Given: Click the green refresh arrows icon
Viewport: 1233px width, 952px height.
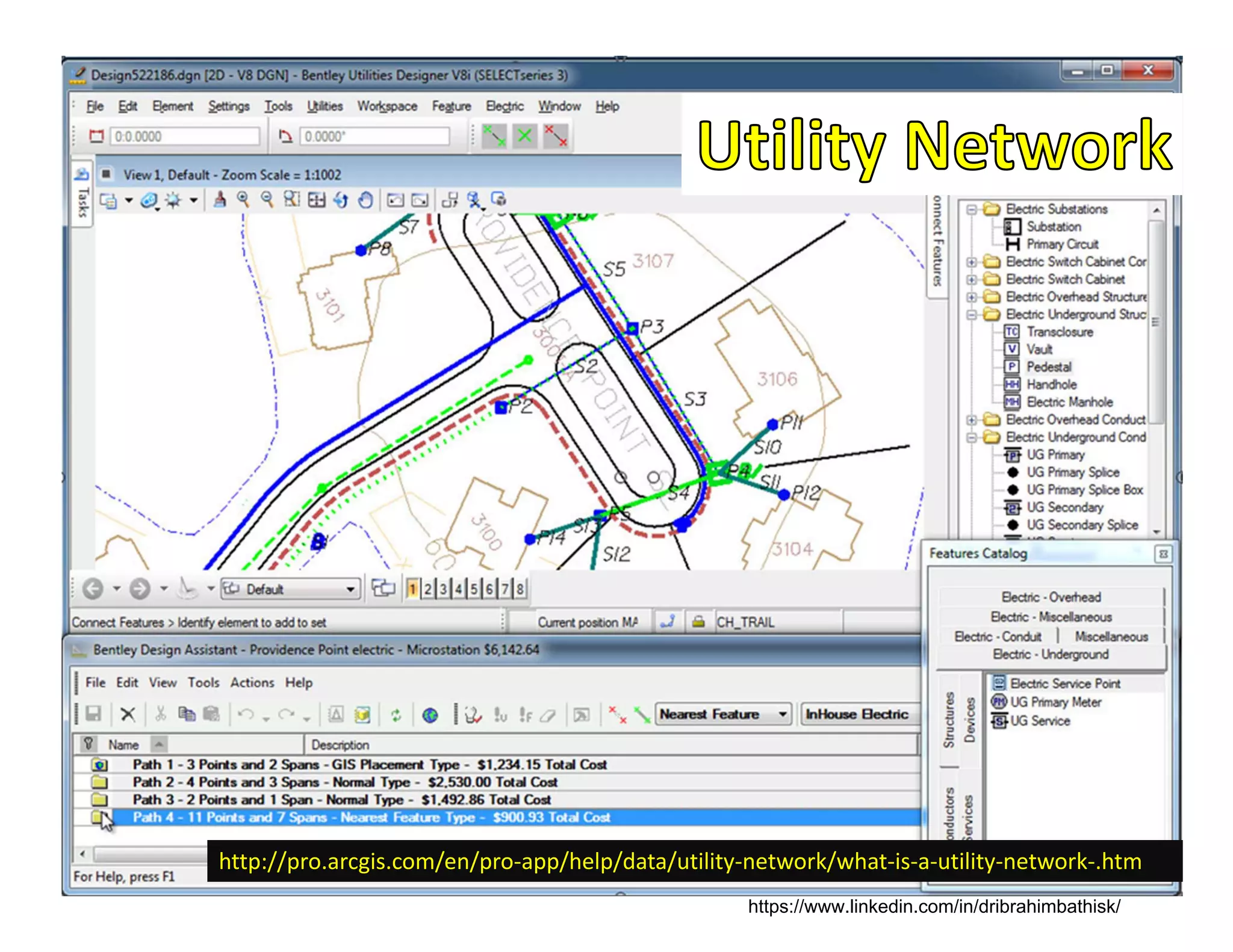Looking at the screenshot, I should click(x=396, y=715).
